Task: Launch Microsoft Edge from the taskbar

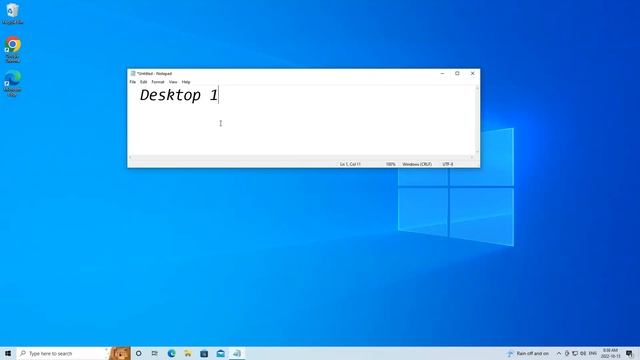Action: point(171,353)
